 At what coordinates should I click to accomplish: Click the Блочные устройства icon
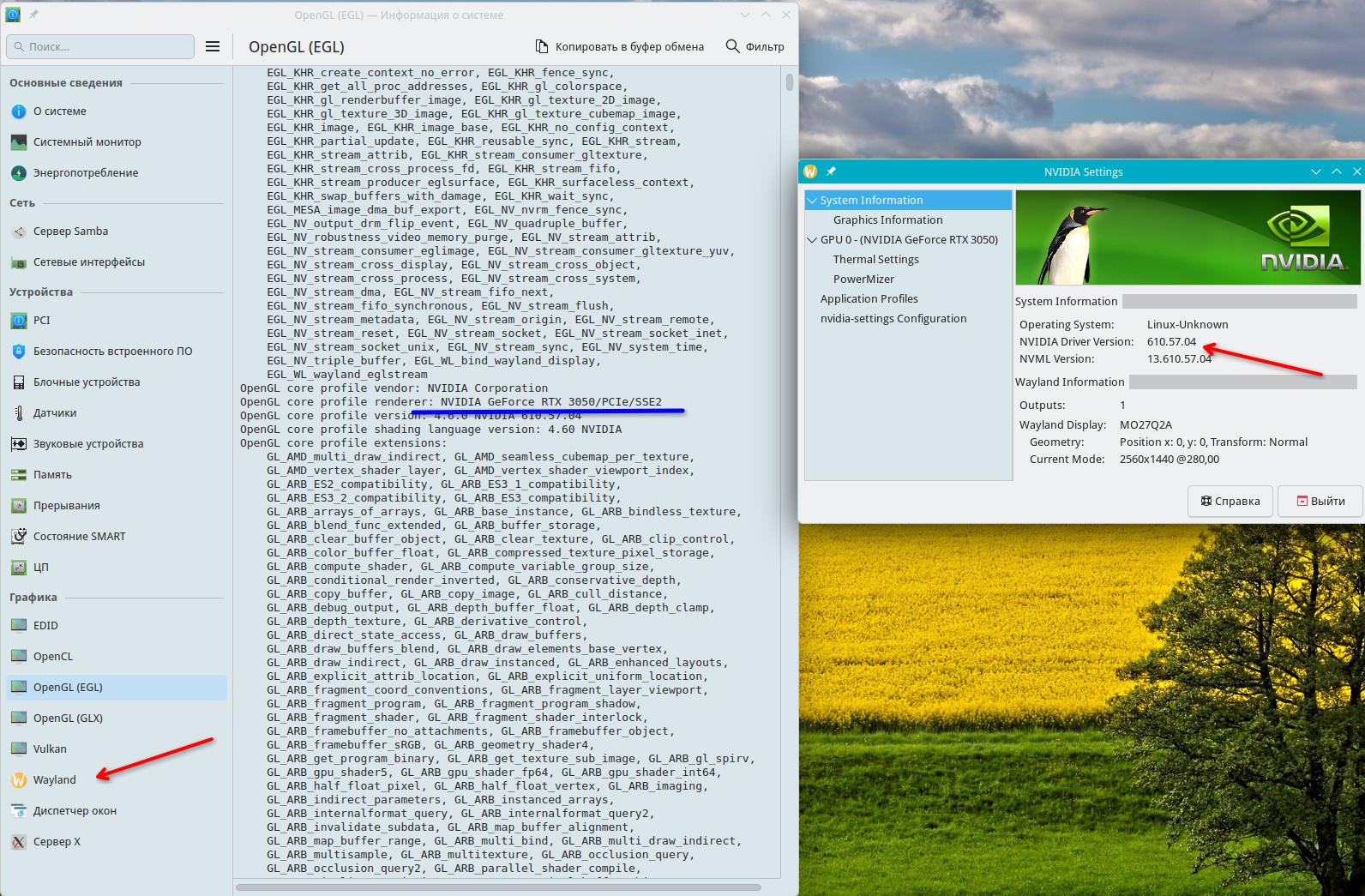(x=19, y=382)
